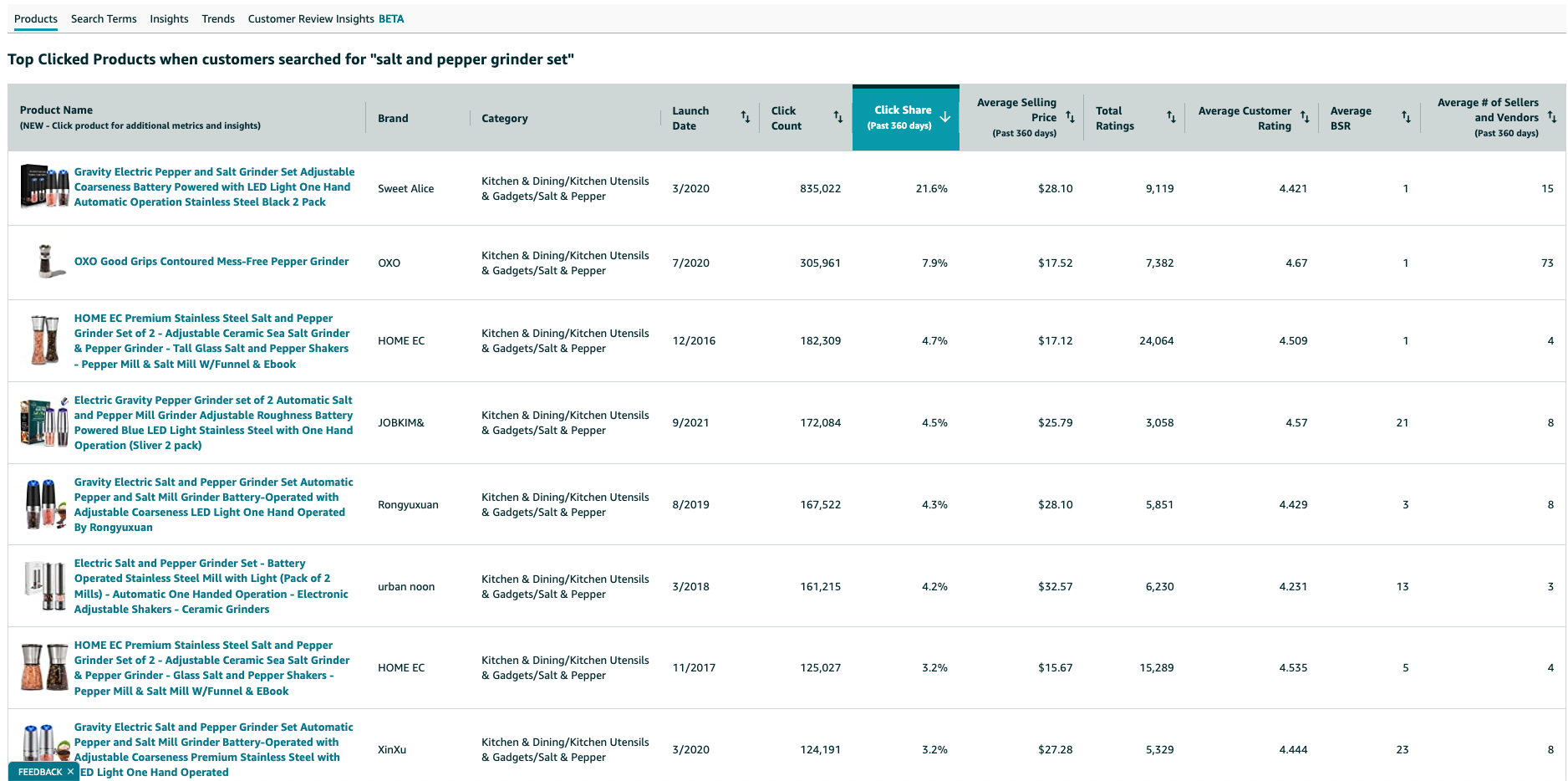Select Rongyuxuan brand cell
1568x781 pixels.
[x=408, y=504]
